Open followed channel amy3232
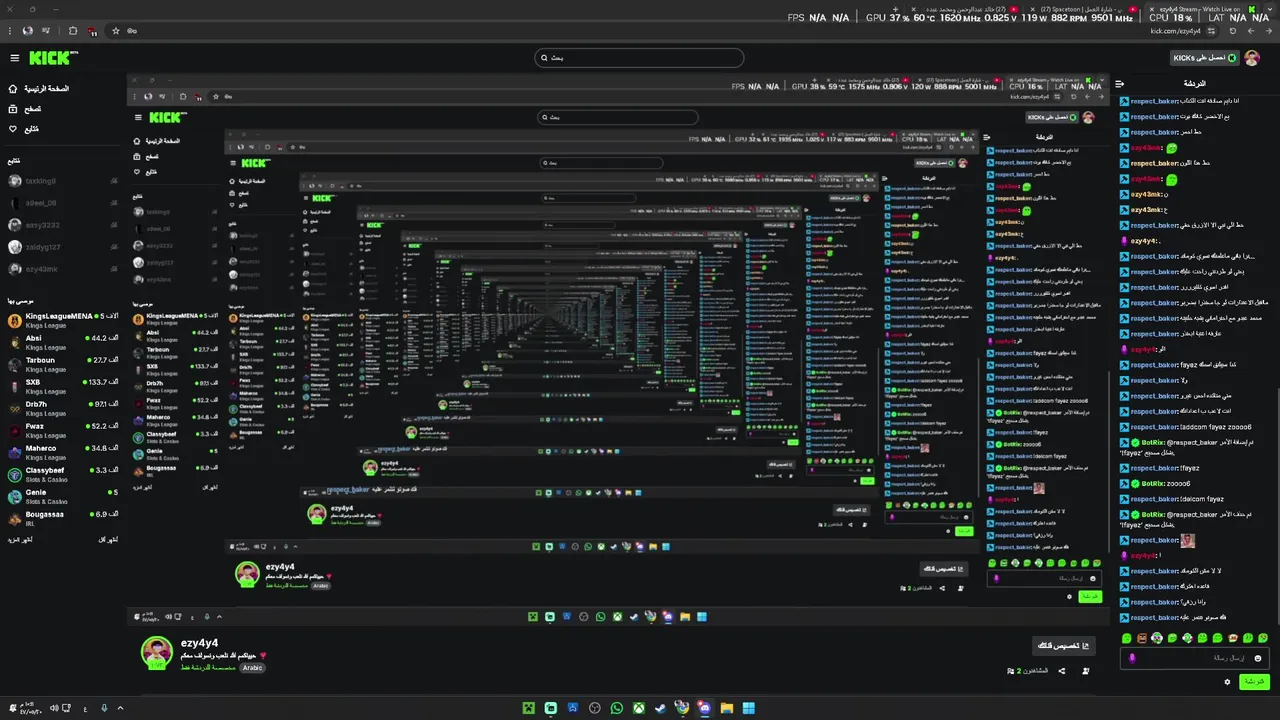This screenshot has width=1280, height=720. [62, 225]
